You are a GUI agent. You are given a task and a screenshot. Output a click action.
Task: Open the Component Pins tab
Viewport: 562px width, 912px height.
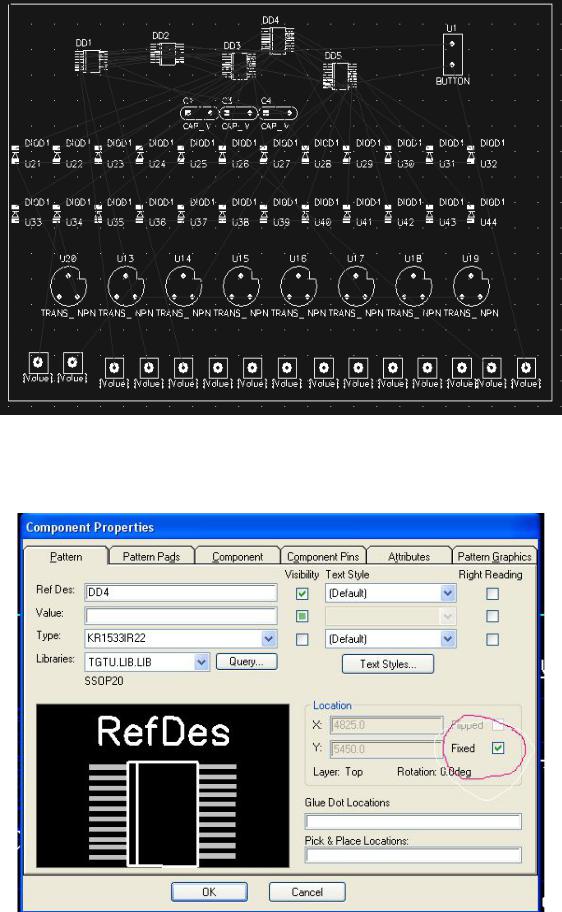[323, 557]
